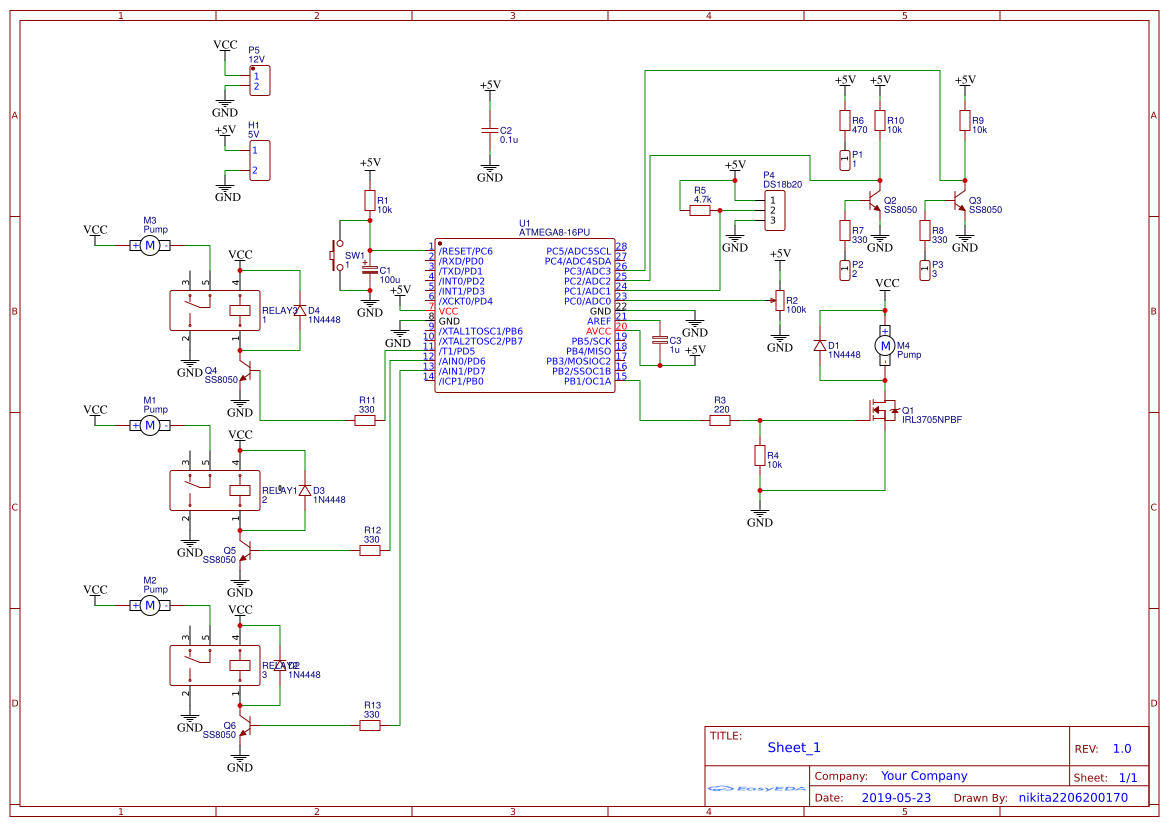1169x827 pixels.
Task: Select the P1 connector pad under R6
Action: tap(845, 160)
